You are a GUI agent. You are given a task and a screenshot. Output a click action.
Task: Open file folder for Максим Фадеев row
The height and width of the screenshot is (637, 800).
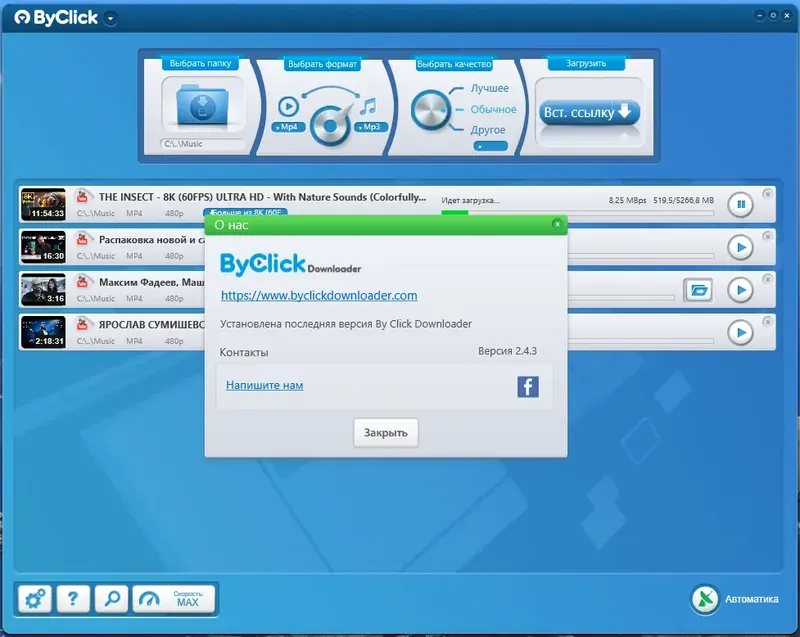(x=698, y=291)
